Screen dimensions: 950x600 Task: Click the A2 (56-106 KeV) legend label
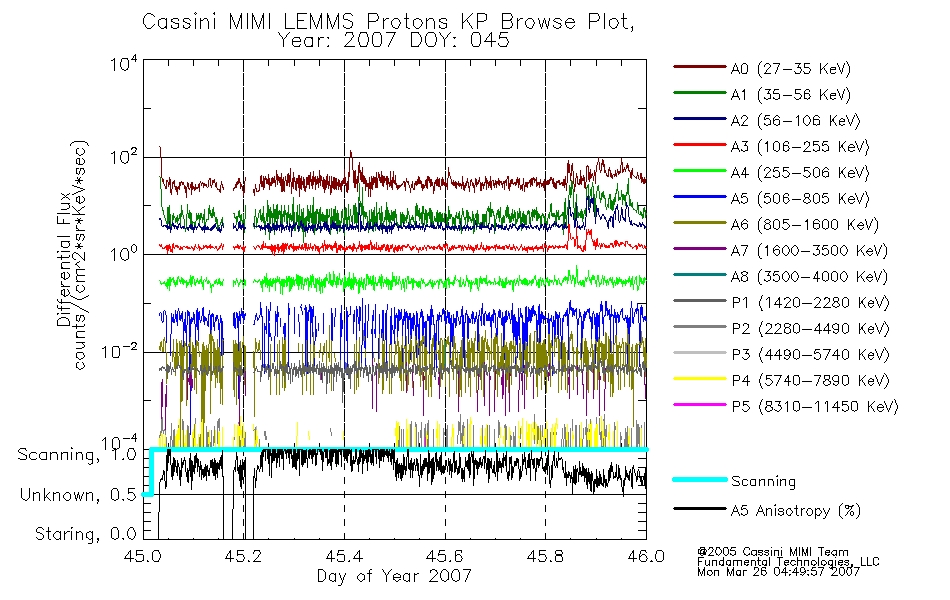click(x=795, y=121)
